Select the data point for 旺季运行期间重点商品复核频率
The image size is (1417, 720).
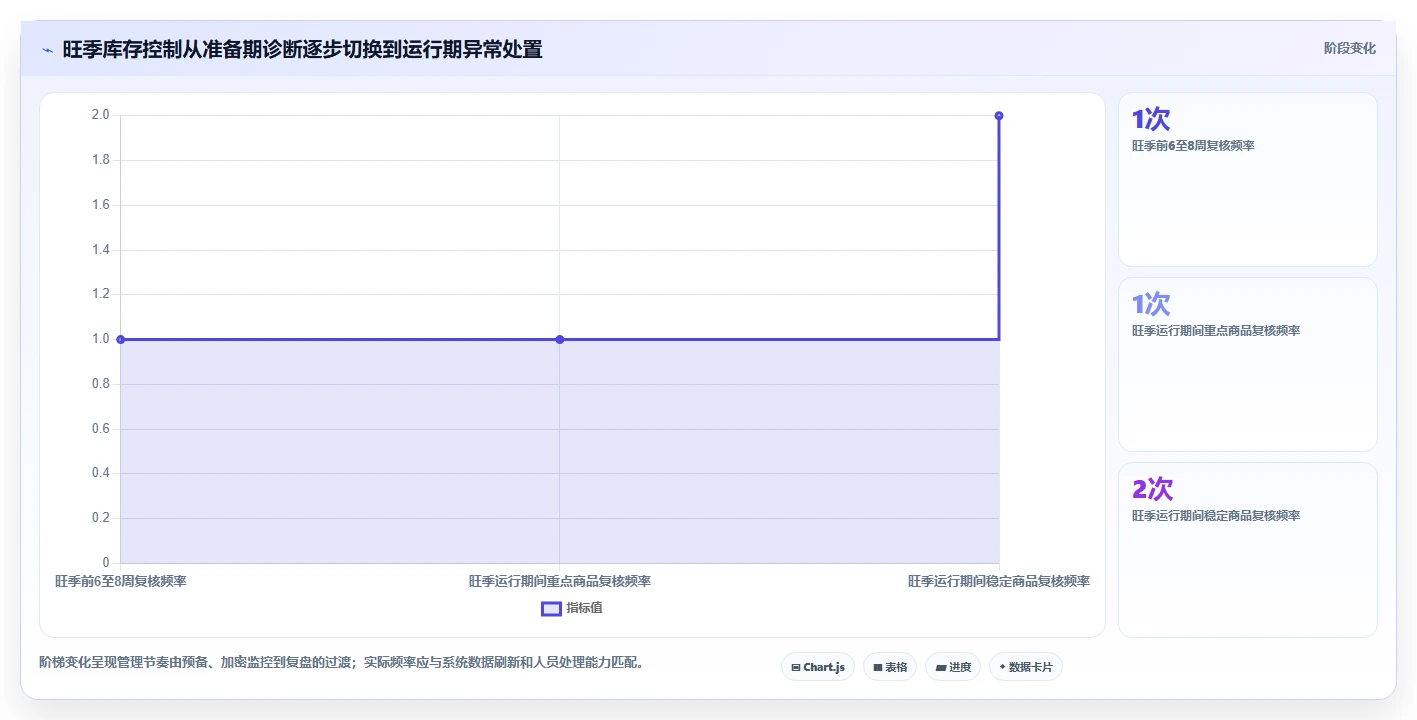click(x=560, y=339)
